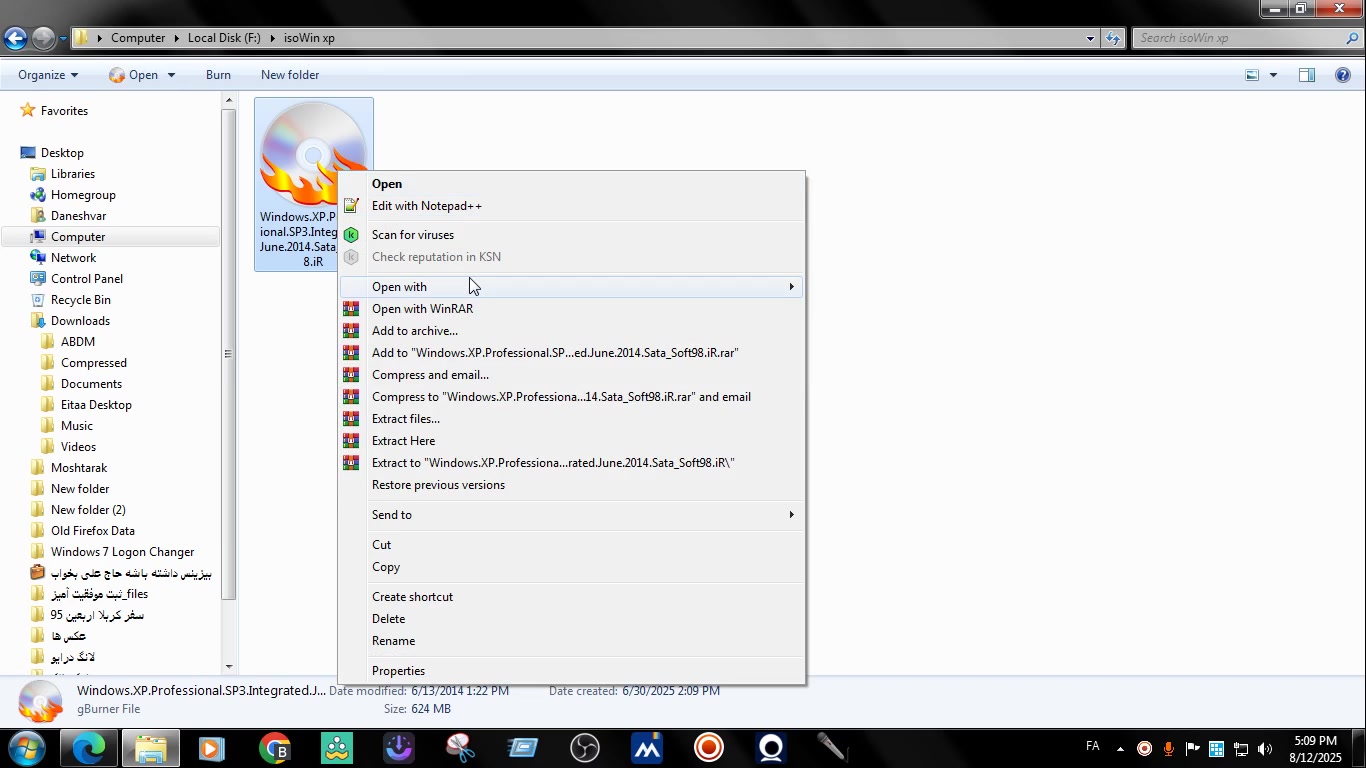Open address bar history dropdown arrow
Screen dimensions: 1366x768
pyautogui.click(x=1090, y=38)
